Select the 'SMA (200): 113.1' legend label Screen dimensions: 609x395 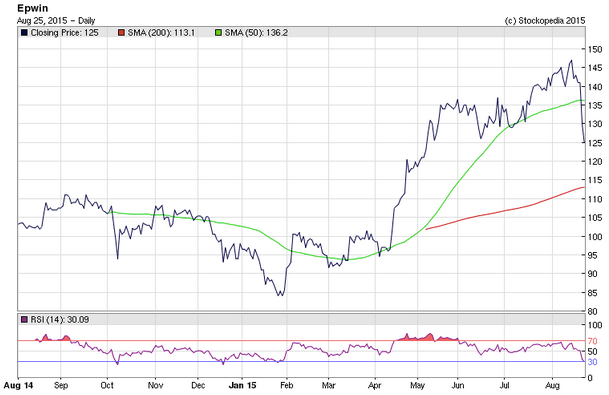[x=161, y=33]
